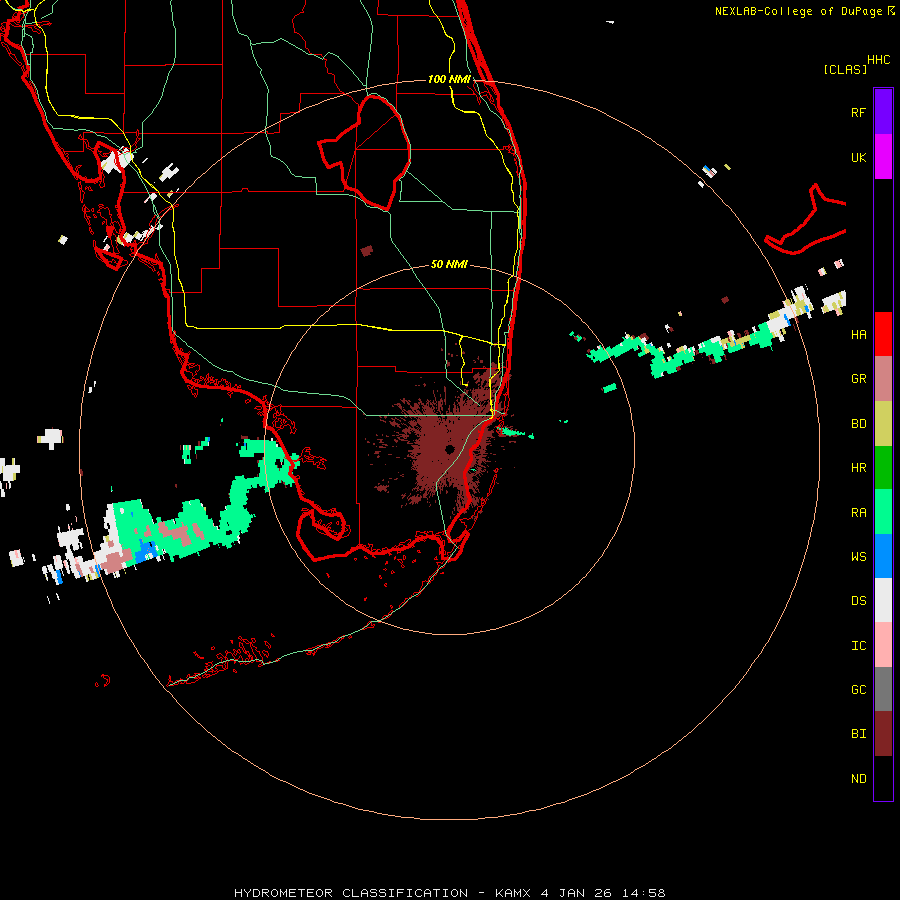Click the WS legend label
Screen dimensions: 900x900
click(x=858, y=556)
